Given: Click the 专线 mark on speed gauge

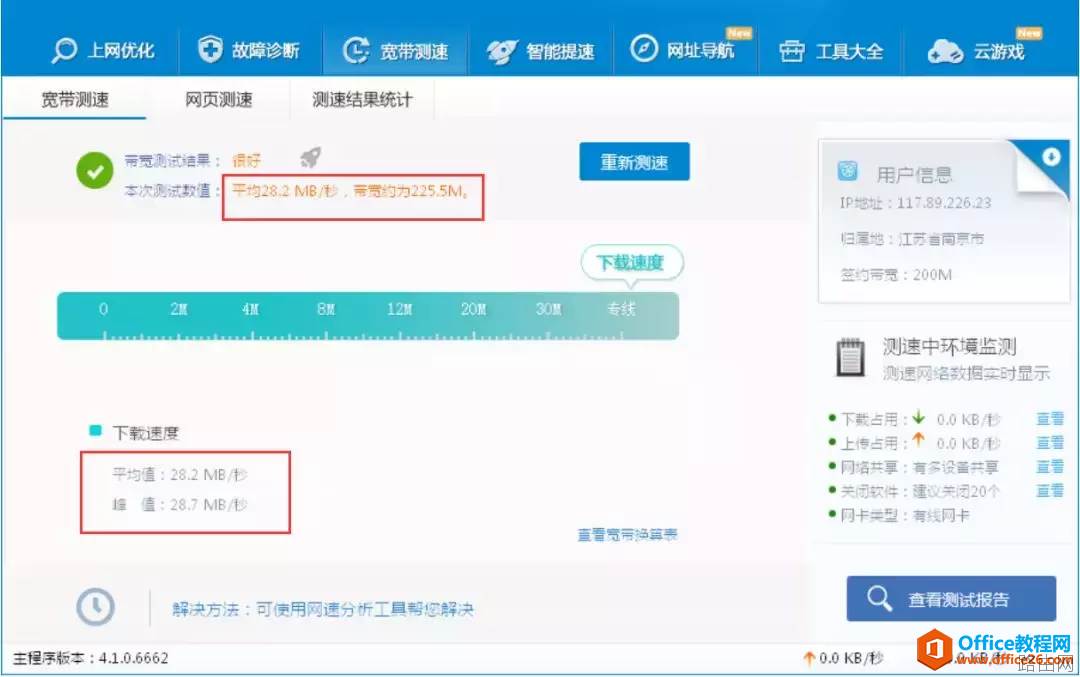Looking at the screenshot, I should point(621,309).
